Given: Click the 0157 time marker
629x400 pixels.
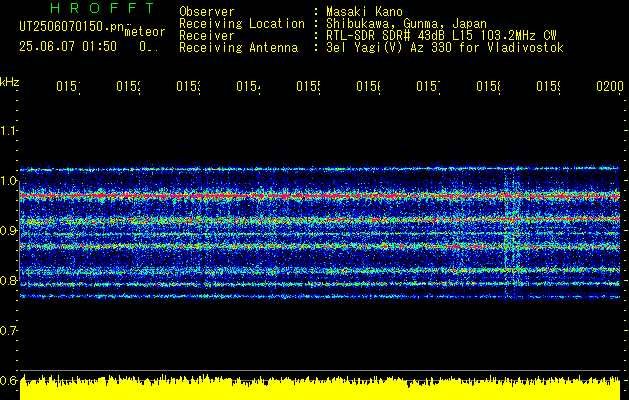Looking at the screenshot, I should [428, 87].
